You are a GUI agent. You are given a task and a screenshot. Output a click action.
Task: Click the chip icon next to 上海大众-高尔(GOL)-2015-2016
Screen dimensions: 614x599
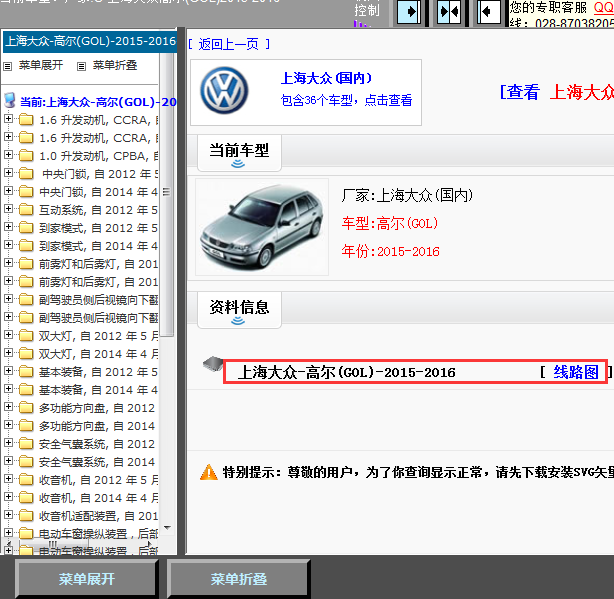pyautogui.click(x=213, y=364)
